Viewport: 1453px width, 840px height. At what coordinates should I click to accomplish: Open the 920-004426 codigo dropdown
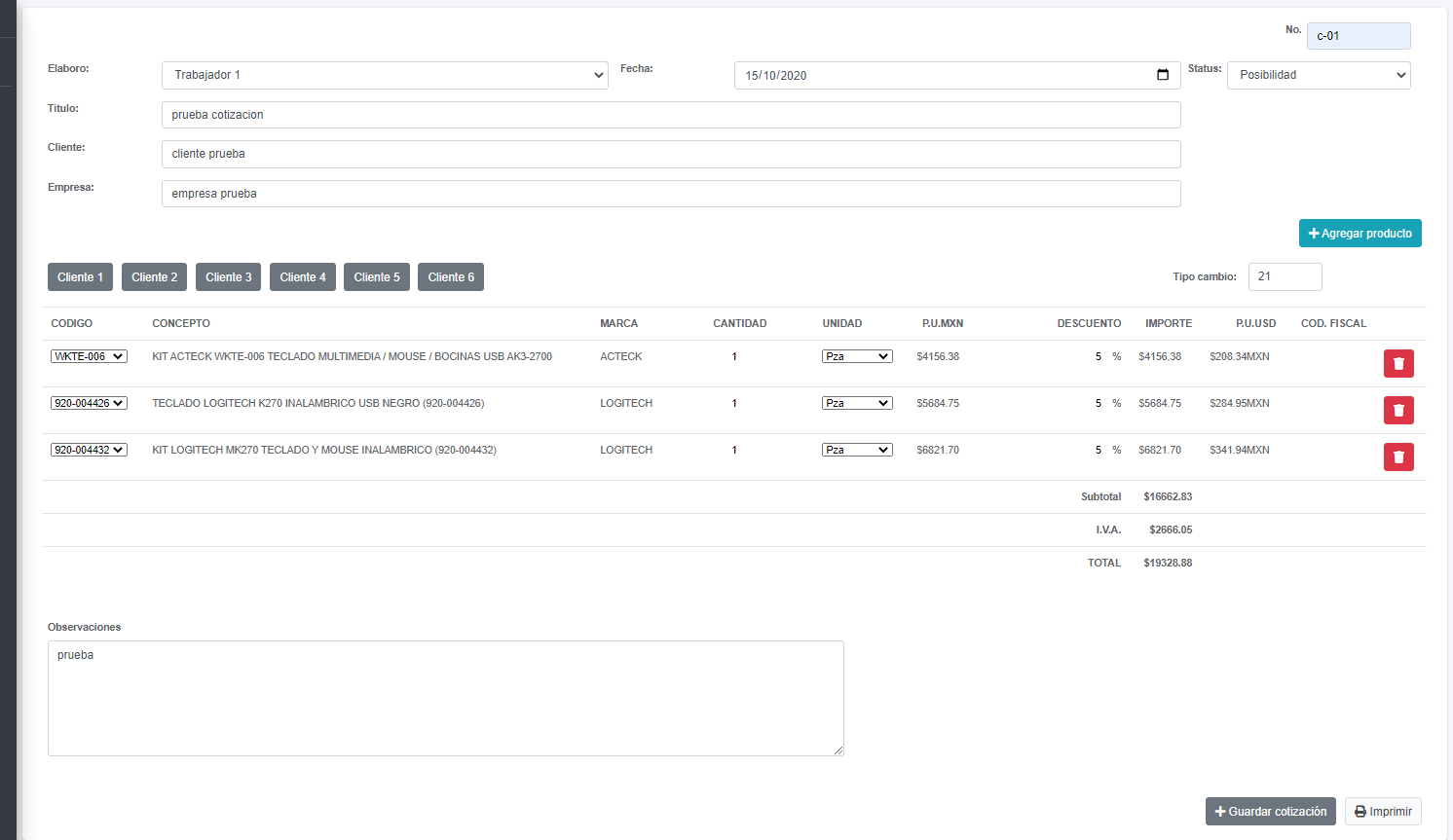pyautogui.click(x=89, y=403)
